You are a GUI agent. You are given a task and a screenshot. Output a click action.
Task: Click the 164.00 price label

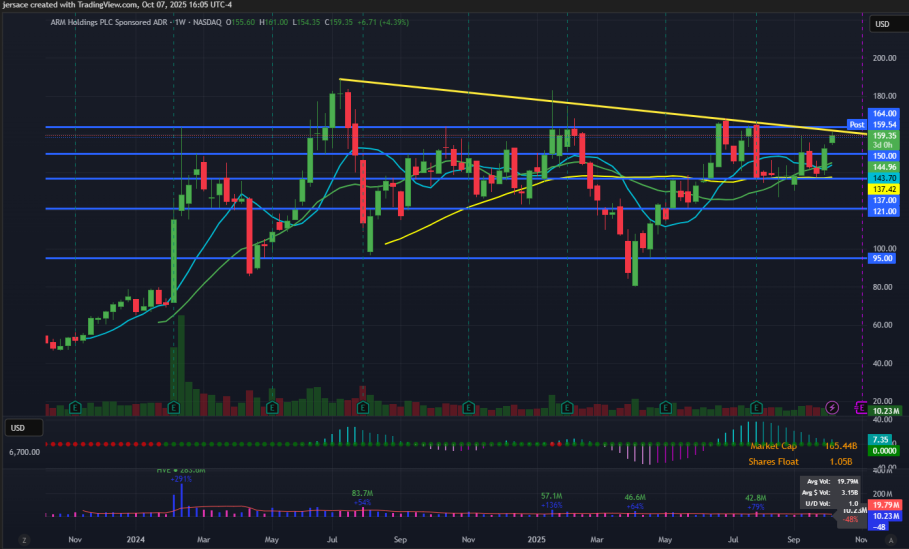(x=884, y=114)
